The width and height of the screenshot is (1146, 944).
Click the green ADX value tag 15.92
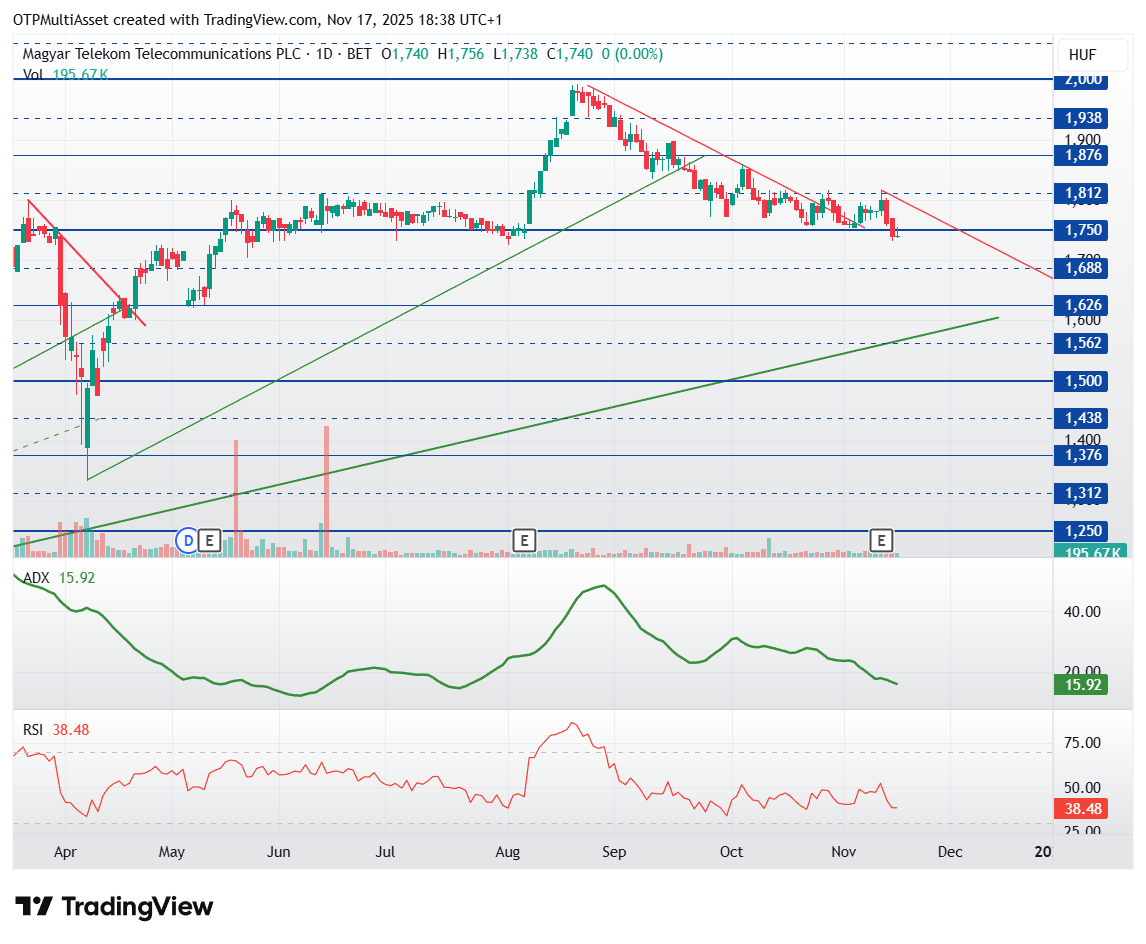click(1082, 685)
